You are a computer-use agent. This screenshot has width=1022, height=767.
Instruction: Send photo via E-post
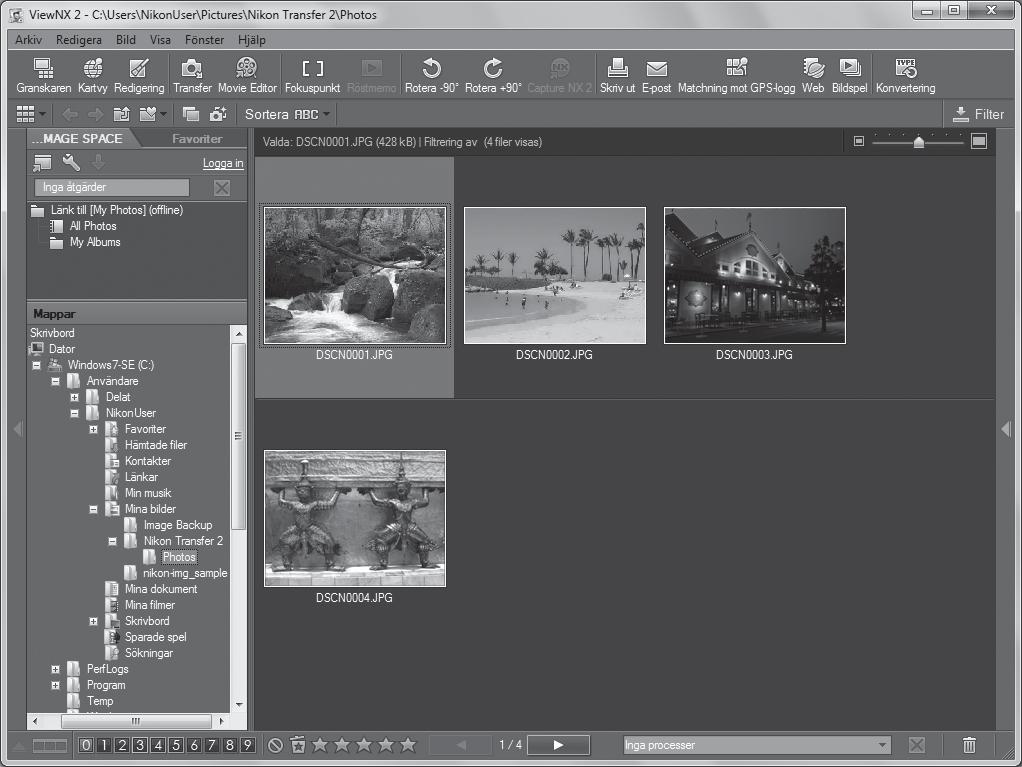point(656,76)
